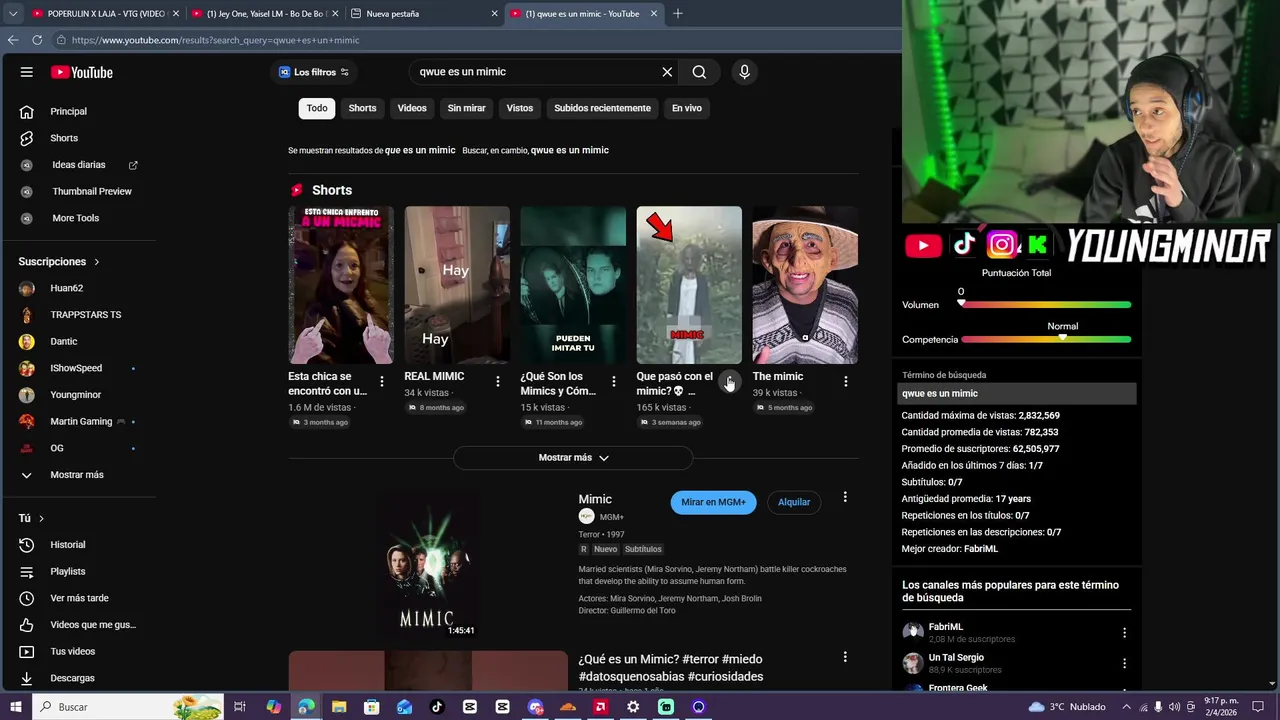This screenshot has width=1280, height=720.
Task: Open '¿Qué es un Mimic? #terror' video title
Action: [670, 668]
